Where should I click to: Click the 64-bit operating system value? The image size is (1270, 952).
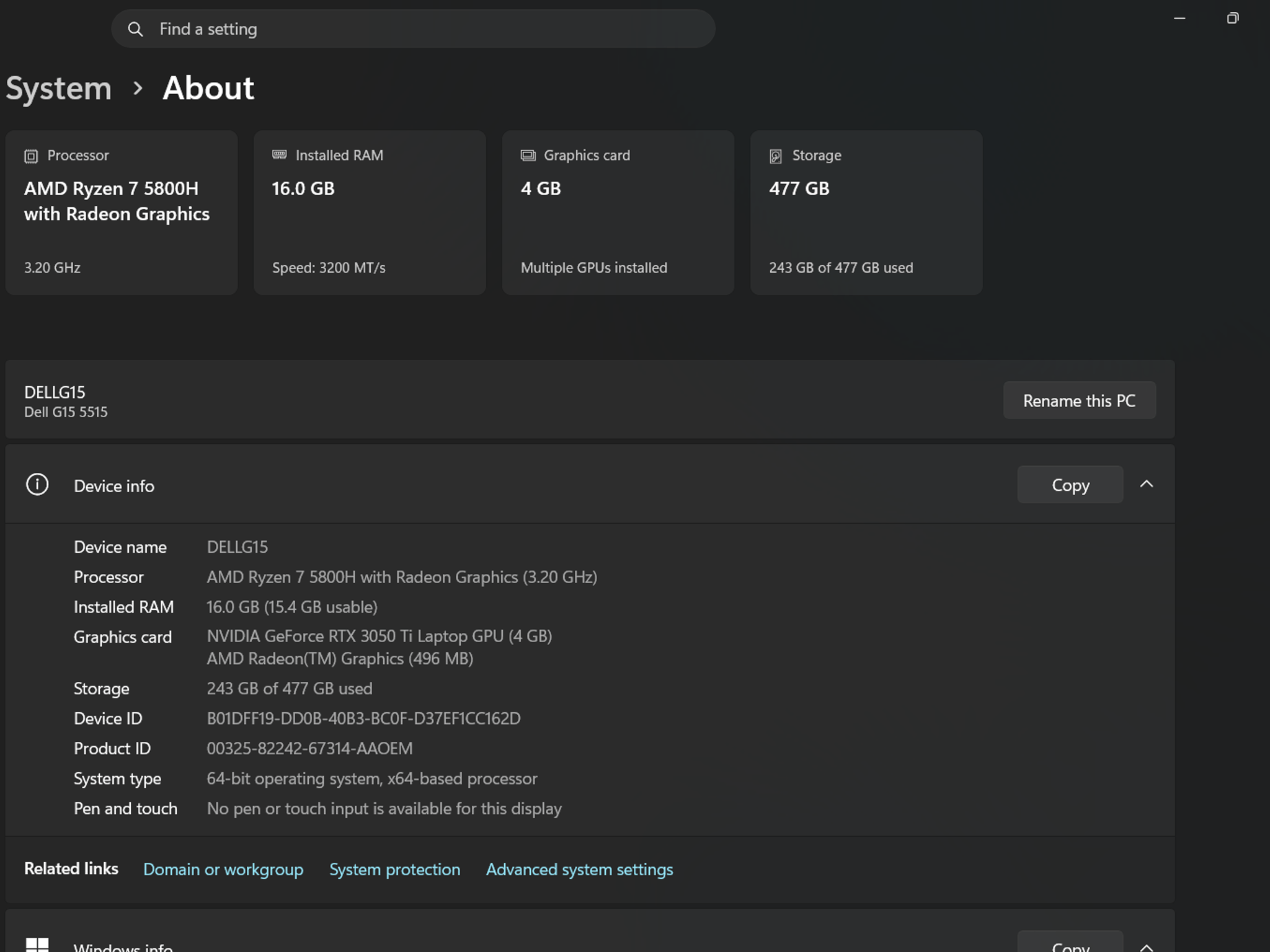point(372,778)
